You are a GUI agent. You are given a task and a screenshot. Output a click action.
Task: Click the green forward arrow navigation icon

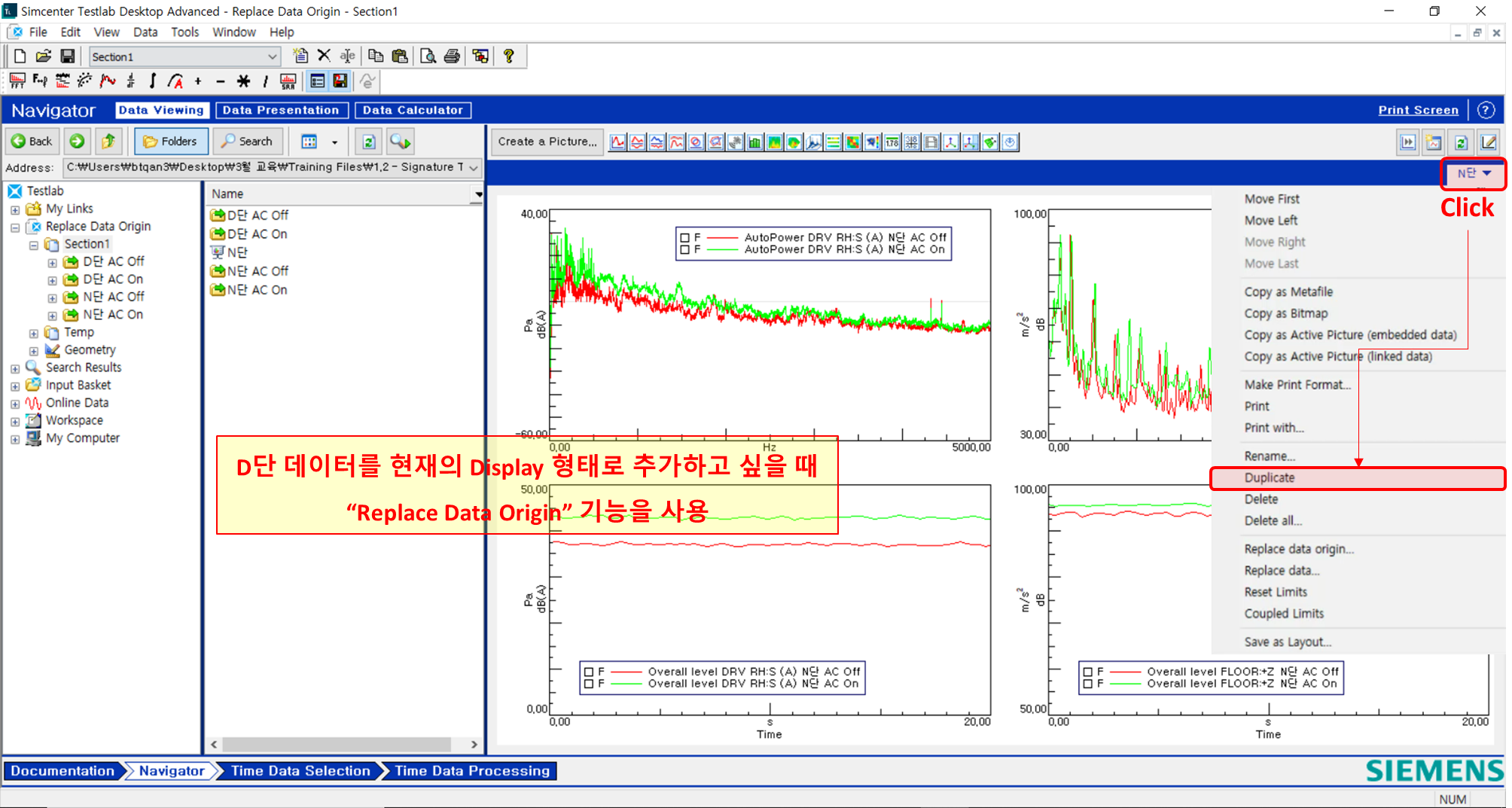click(x=77, y=142)
